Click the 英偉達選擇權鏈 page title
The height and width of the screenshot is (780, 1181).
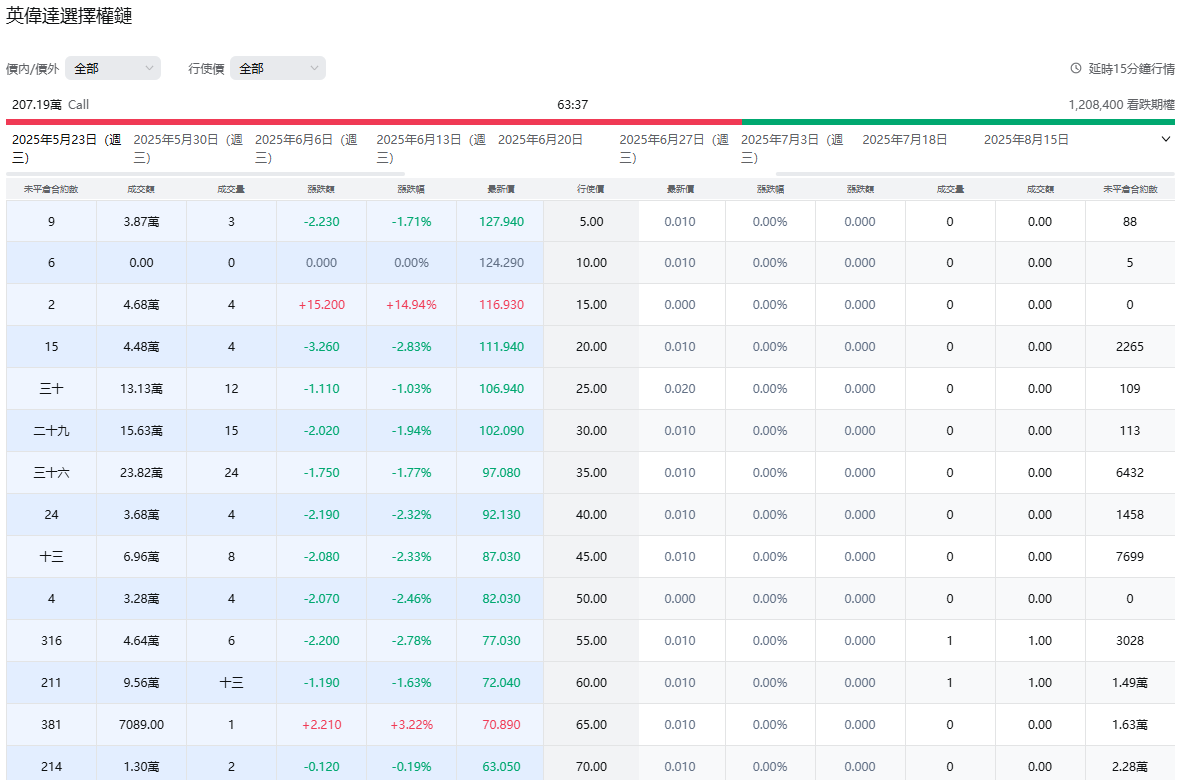point(69,16)
